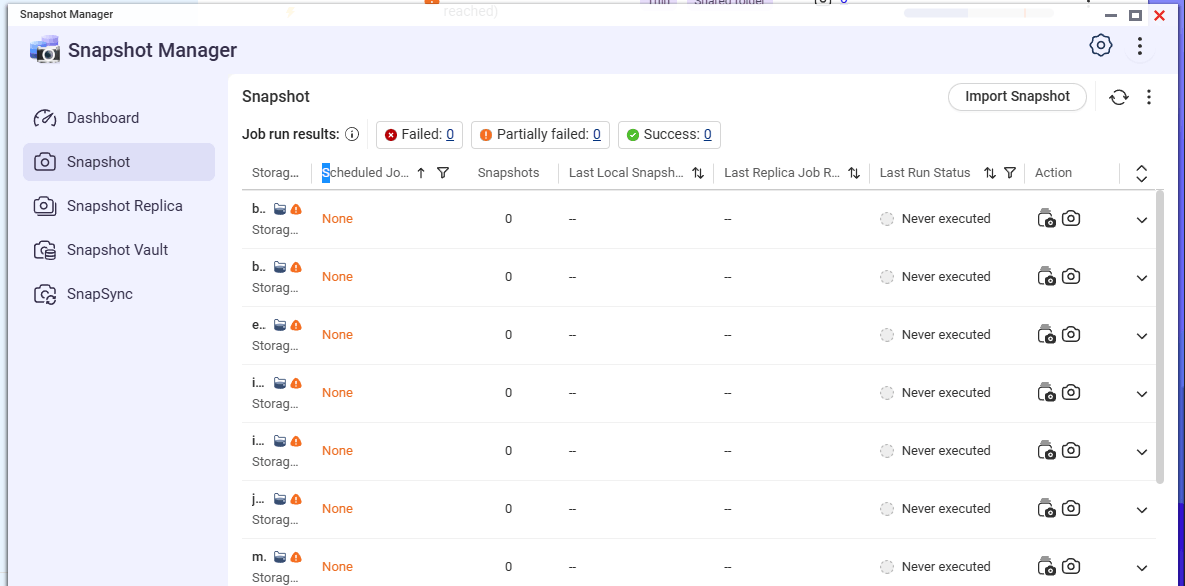
Task: Take a snapshot for the j... row
Action: (1071, 508)
